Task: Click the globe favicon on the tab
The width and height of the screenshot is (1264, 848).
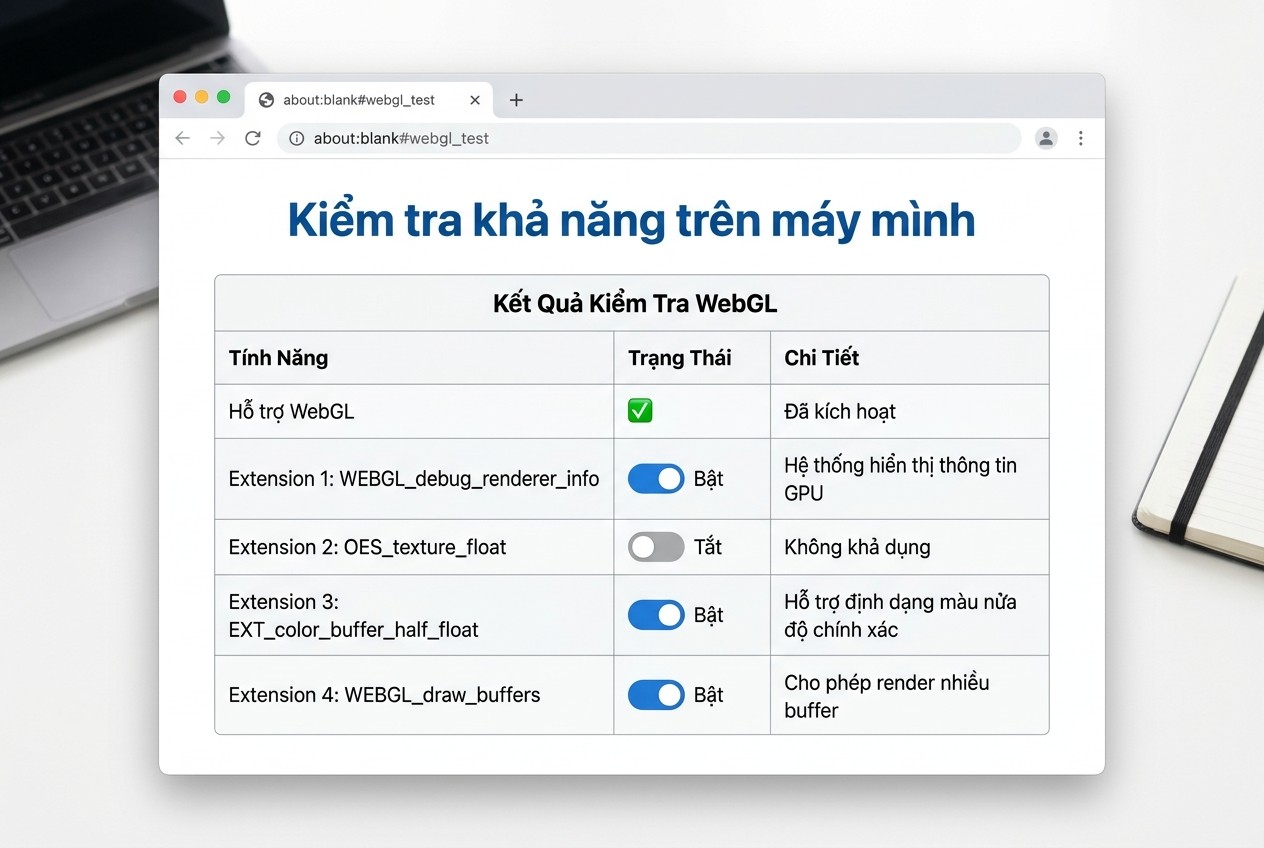Action: [266, 100]
